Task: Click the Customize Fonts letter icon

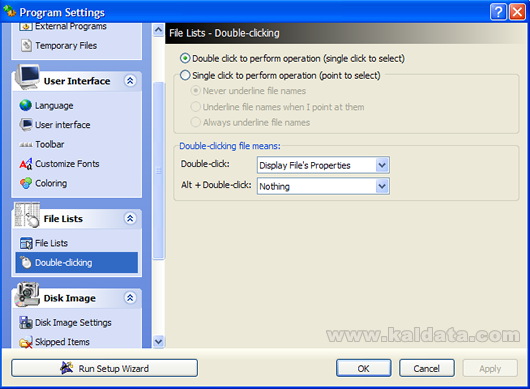Action: pyautogui.click(x=26, y=164)
